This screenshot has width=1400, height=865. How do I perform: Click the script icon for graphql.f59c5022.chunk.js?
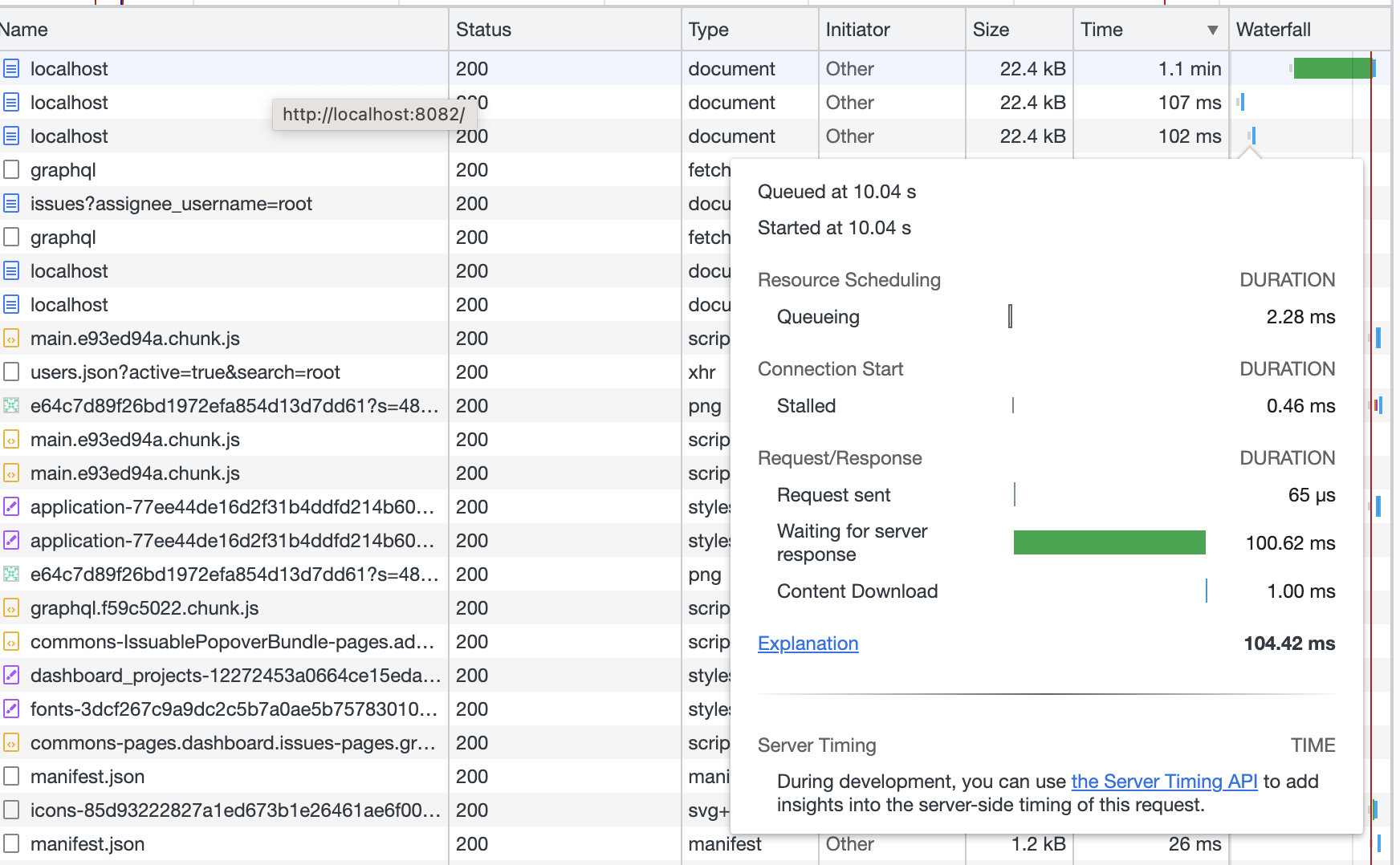(x=11, y=608)
